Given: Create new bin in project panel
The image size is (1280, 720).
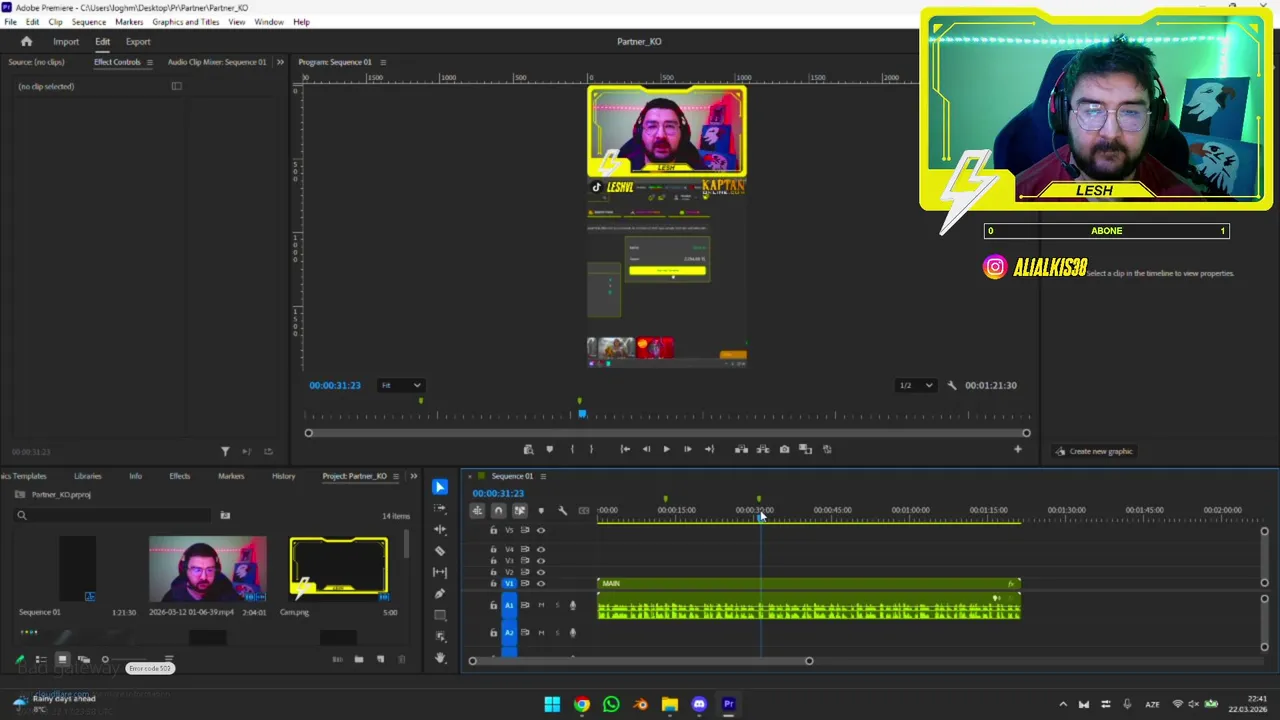Looking at the screenshot, I should [359, 660].
